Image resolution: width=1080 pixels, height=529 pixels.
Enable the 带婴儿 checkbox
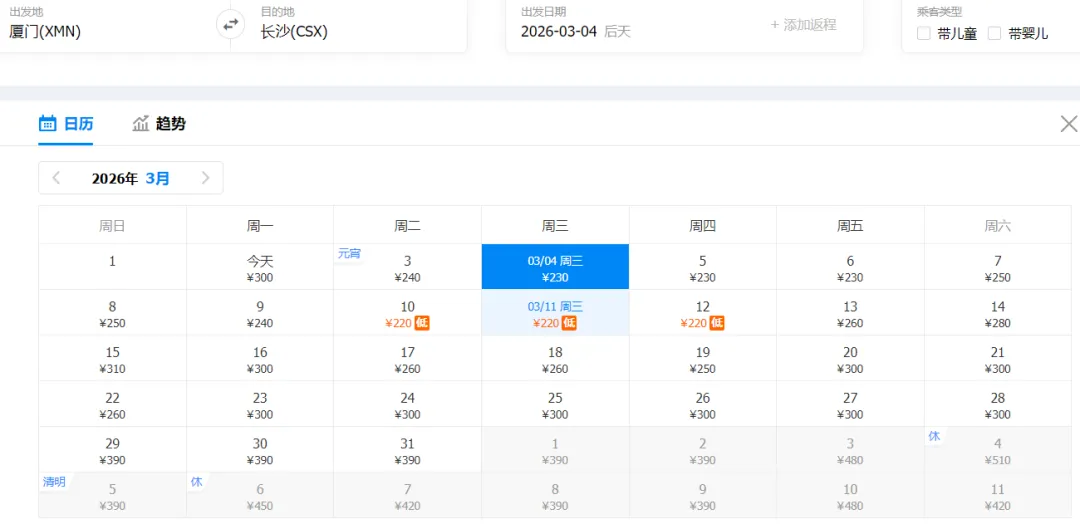point(995,34)
